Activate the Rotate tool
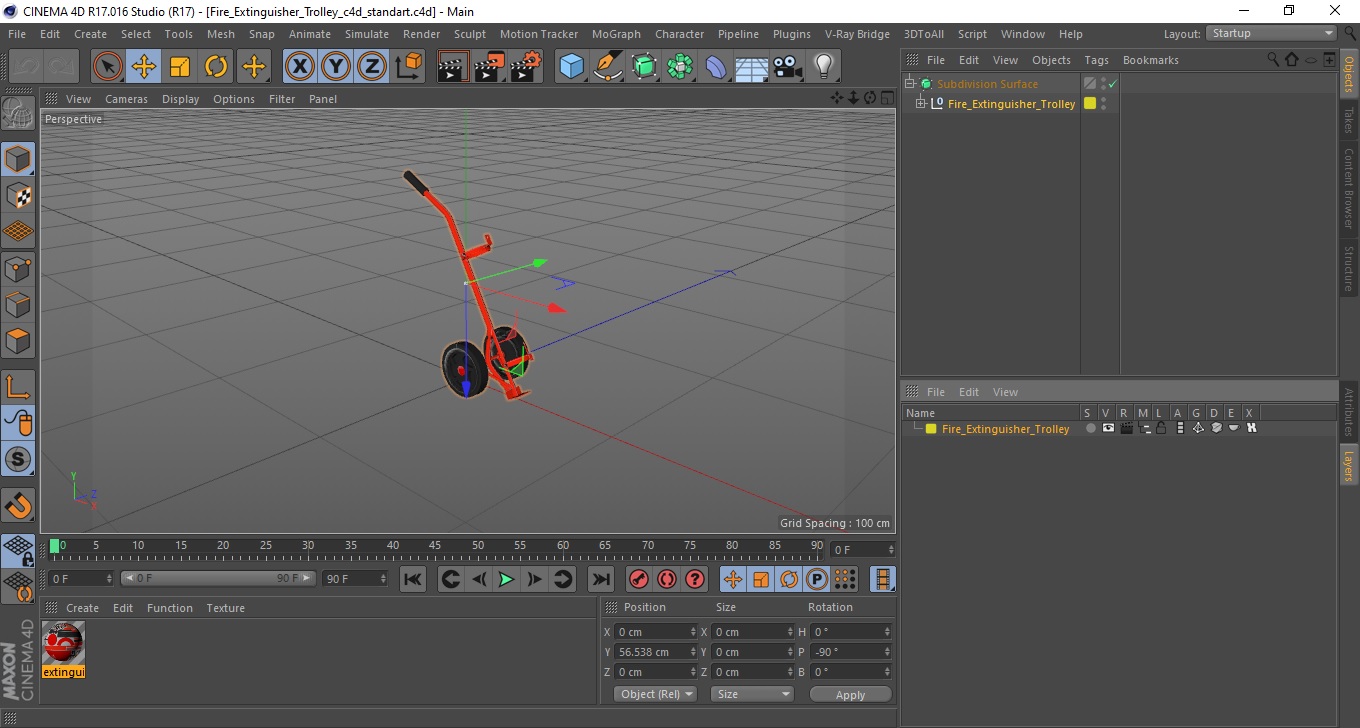Screen dimensions: 1360x728 [x=216, y=67]
